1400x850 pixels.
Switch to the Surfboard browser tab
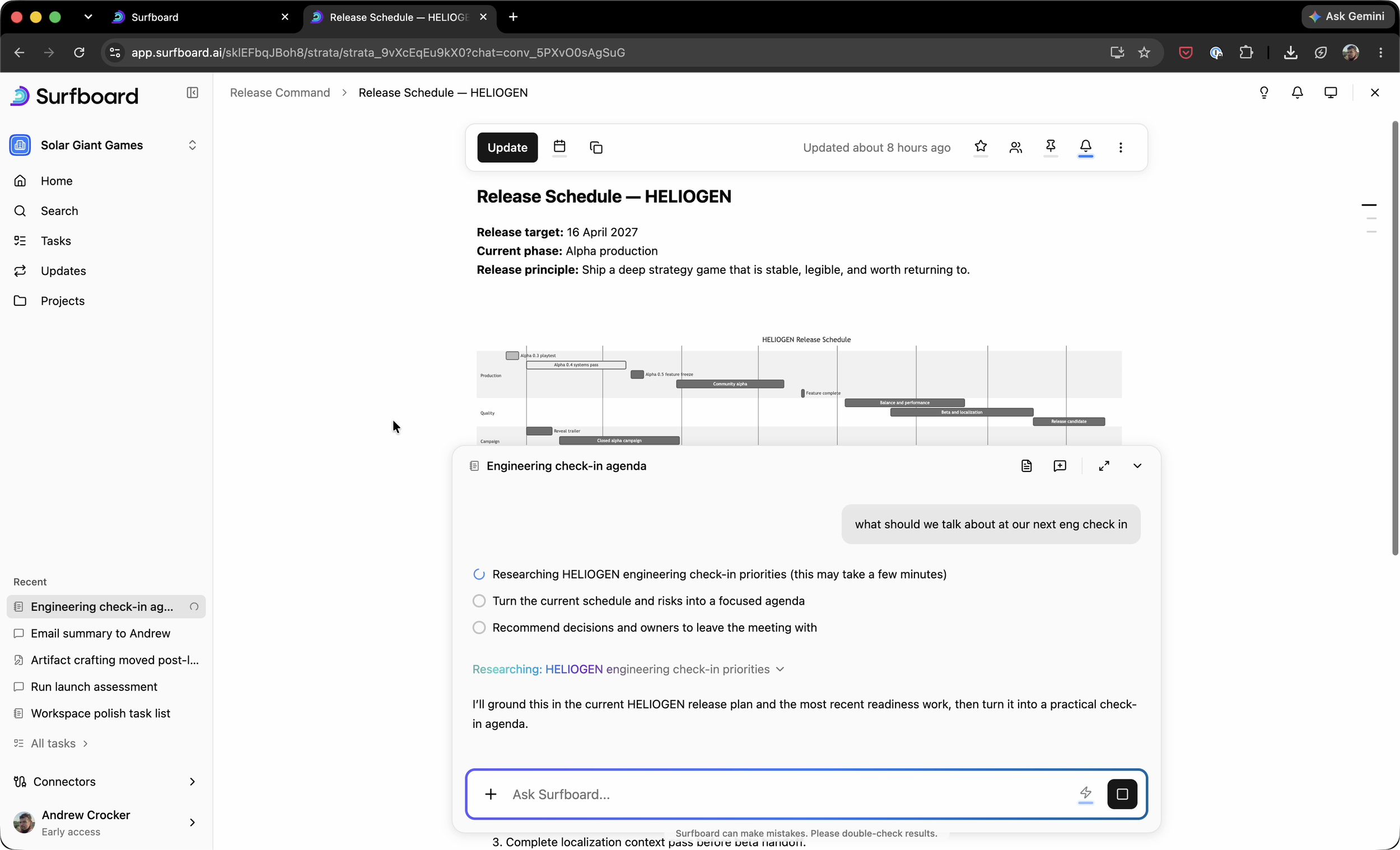point(202,17)
